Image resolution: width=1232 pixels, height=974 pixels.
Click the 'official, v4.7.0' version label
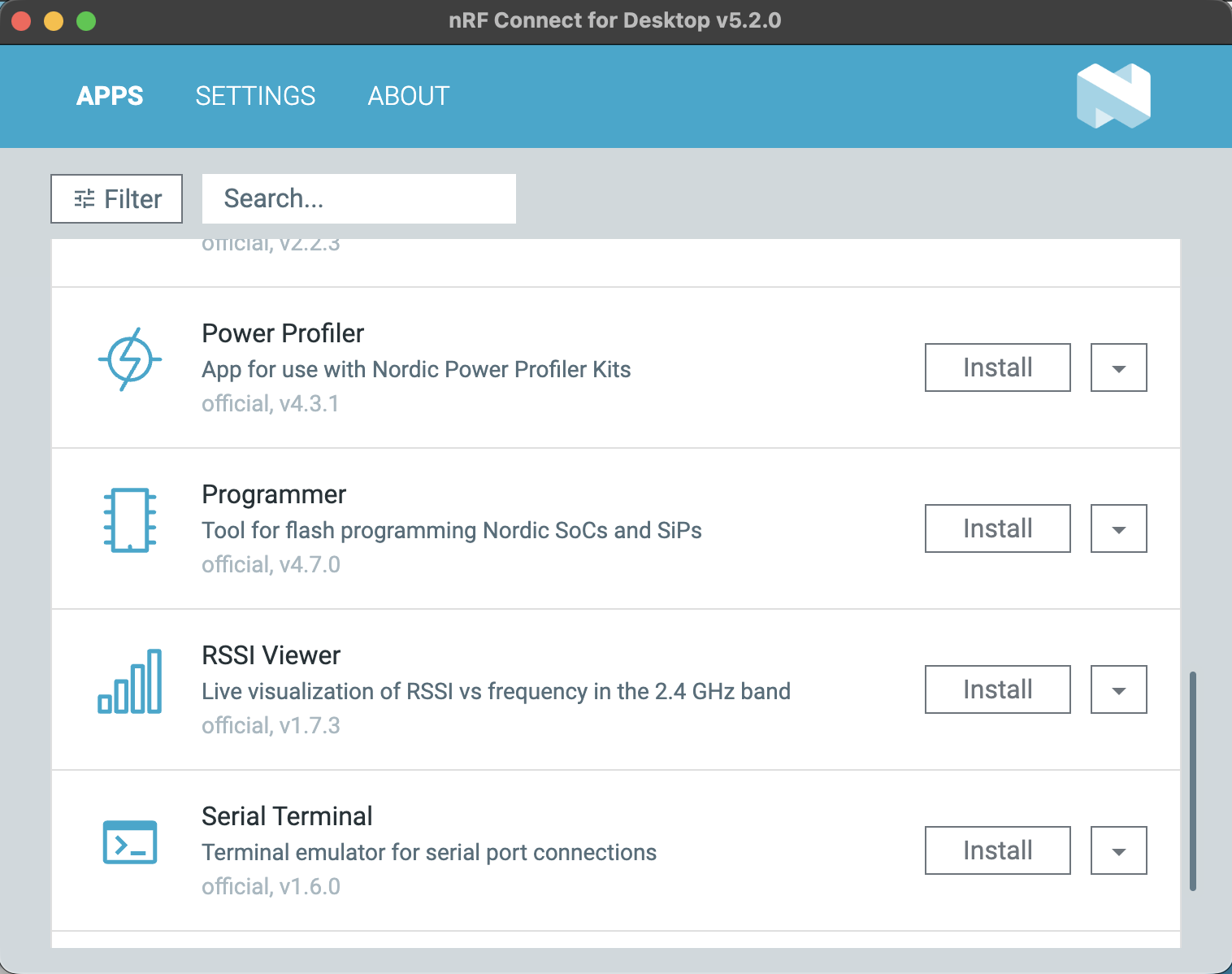pos(271,564)
